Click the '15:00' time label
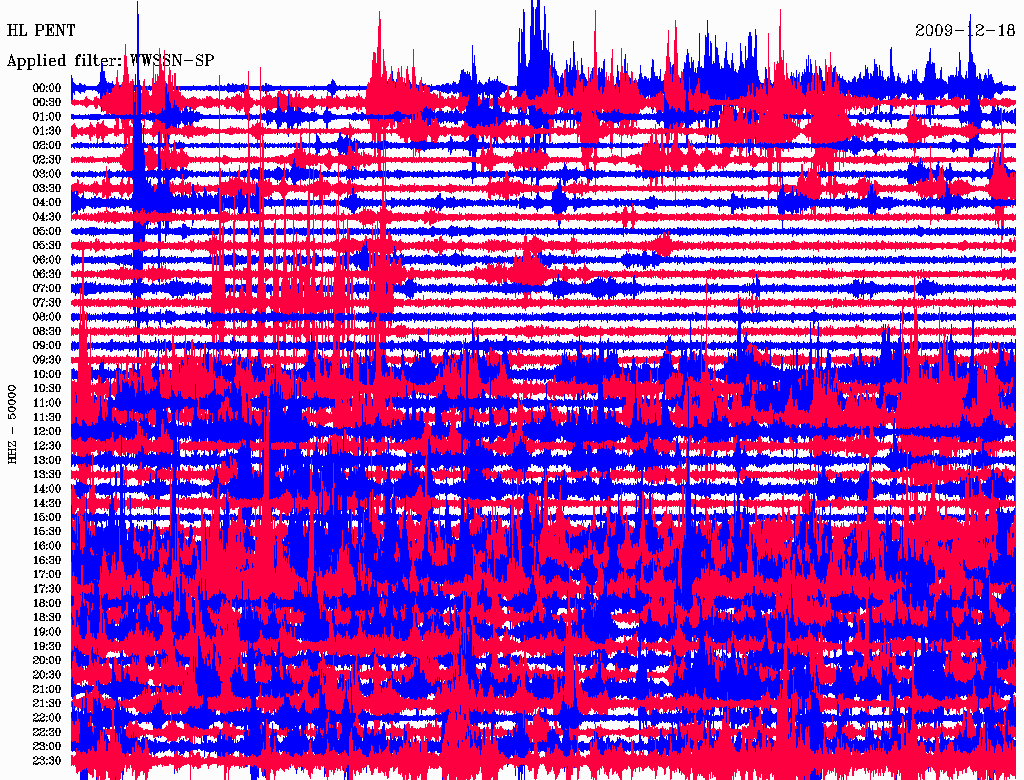This screenshot has height=780, width=1024. (47, 517)
